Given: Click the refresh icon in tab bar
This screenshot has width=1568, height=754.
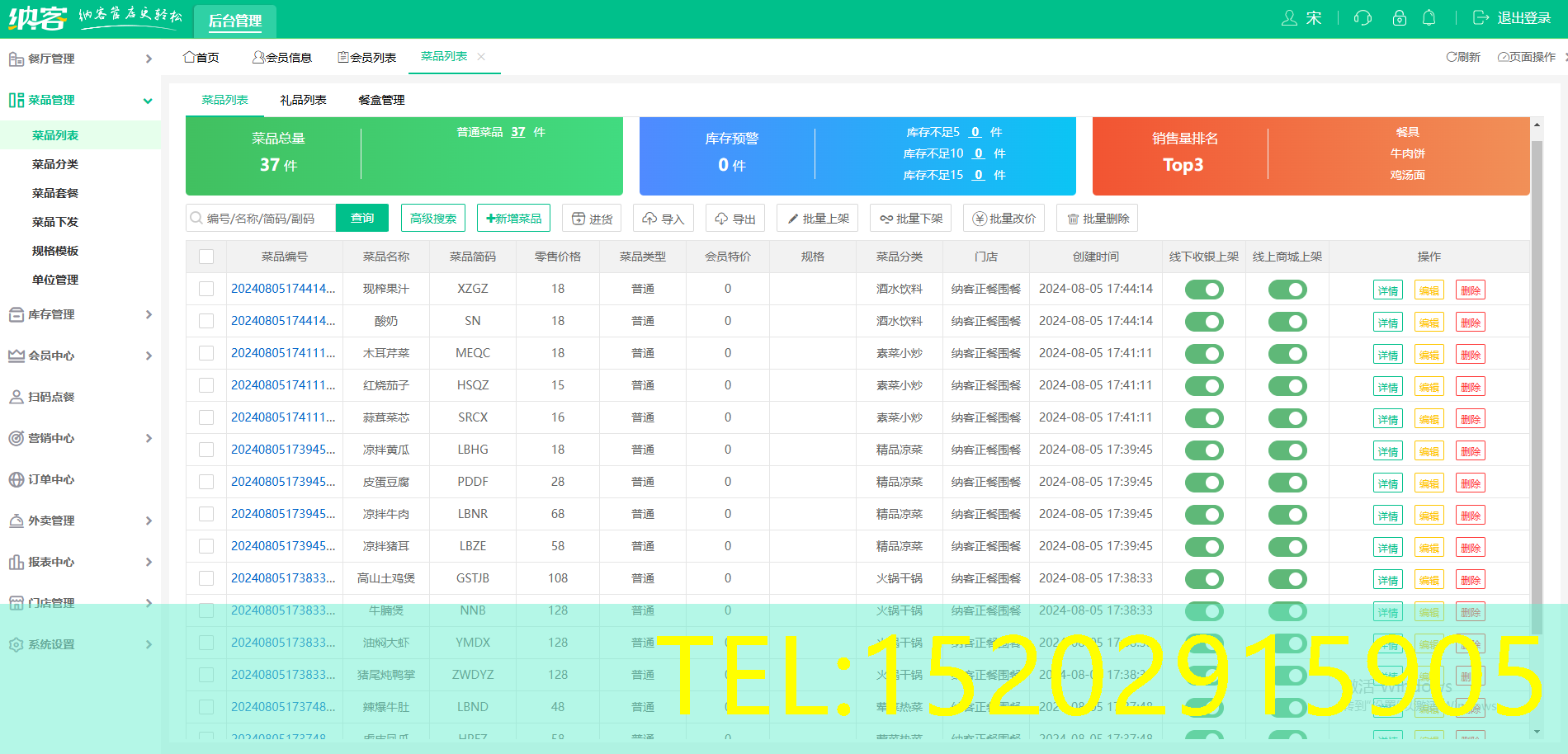Looking at the screenshot, I should 1451,57.
